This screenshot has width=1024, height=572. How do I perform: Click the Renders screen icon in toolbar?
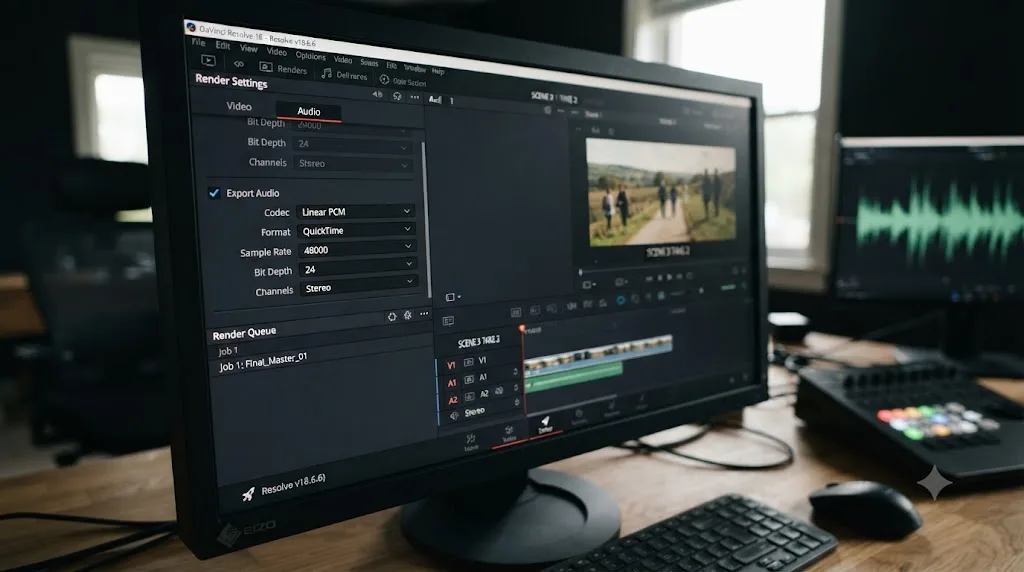coord(266,67)
